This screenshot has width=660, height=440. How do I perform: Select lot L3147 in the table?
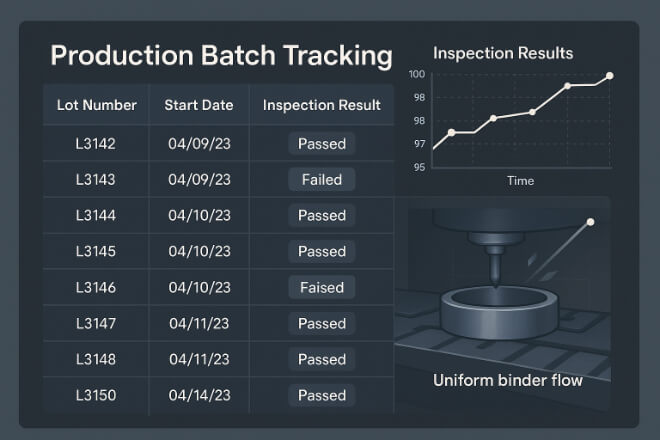coord(96,324)
